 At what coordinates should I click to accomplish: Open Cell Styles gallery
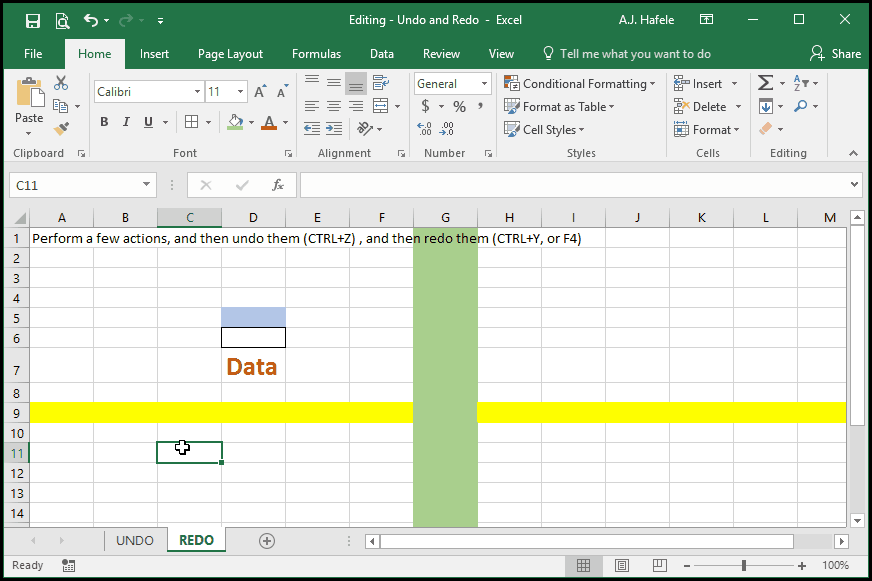click(544, 130)
